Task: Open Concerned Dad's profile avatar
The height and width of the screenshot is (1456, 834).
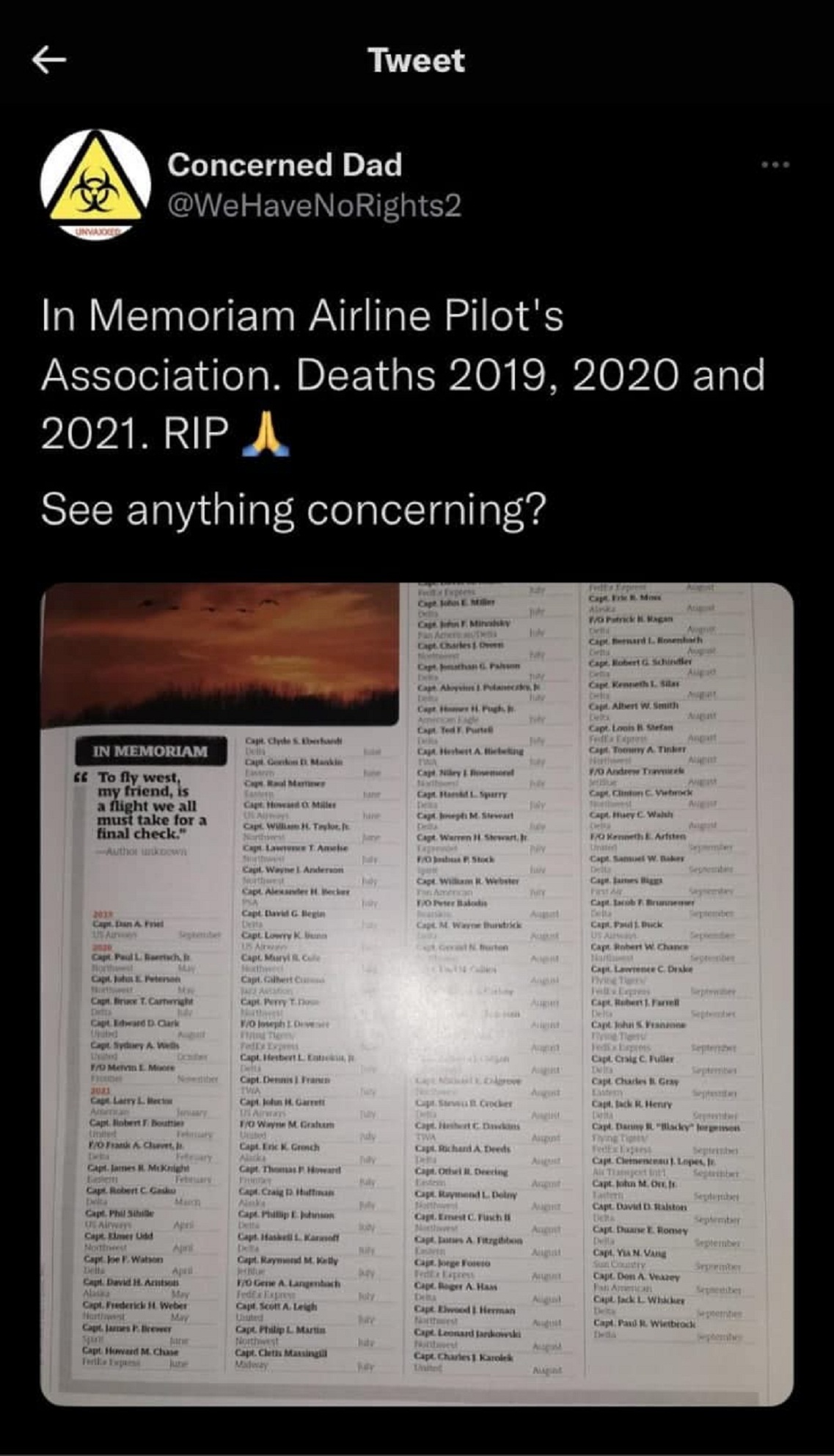Action: [95, 185]
